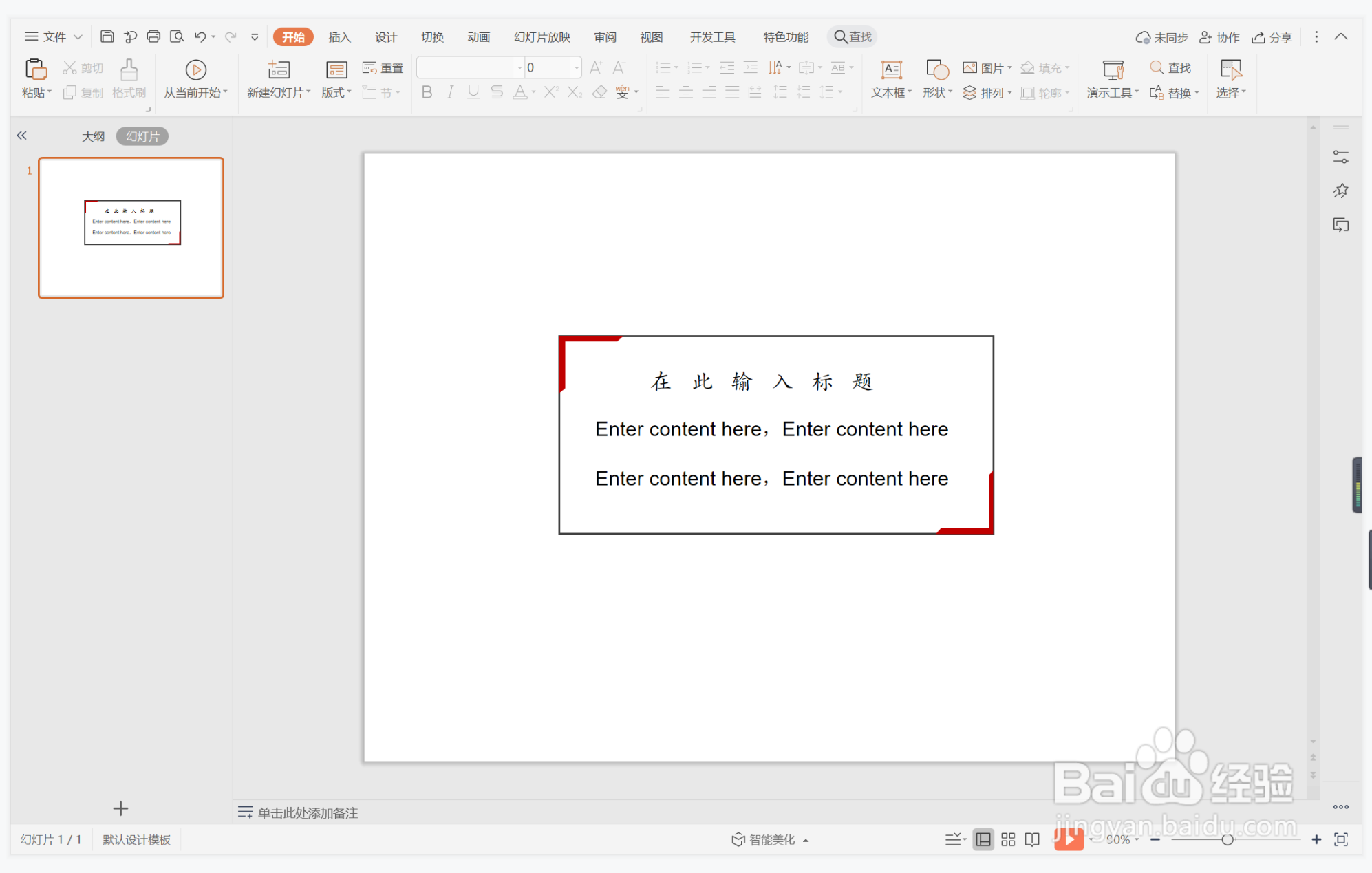Click the orange slideshow play button
This screenshot has height=873, width=1372.
click(1069, 839)
